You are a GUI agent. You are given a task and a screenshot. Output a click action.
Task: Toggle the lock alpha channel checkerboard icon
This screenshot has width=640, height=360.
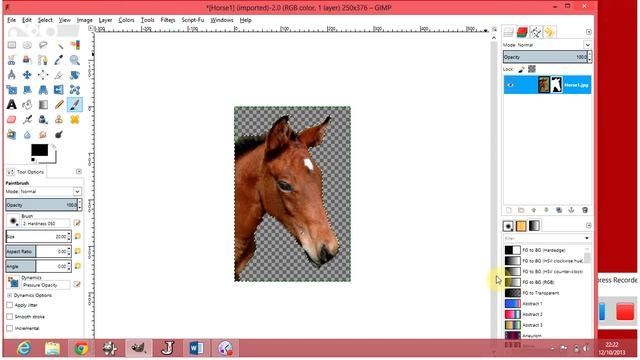coord(531,69)
